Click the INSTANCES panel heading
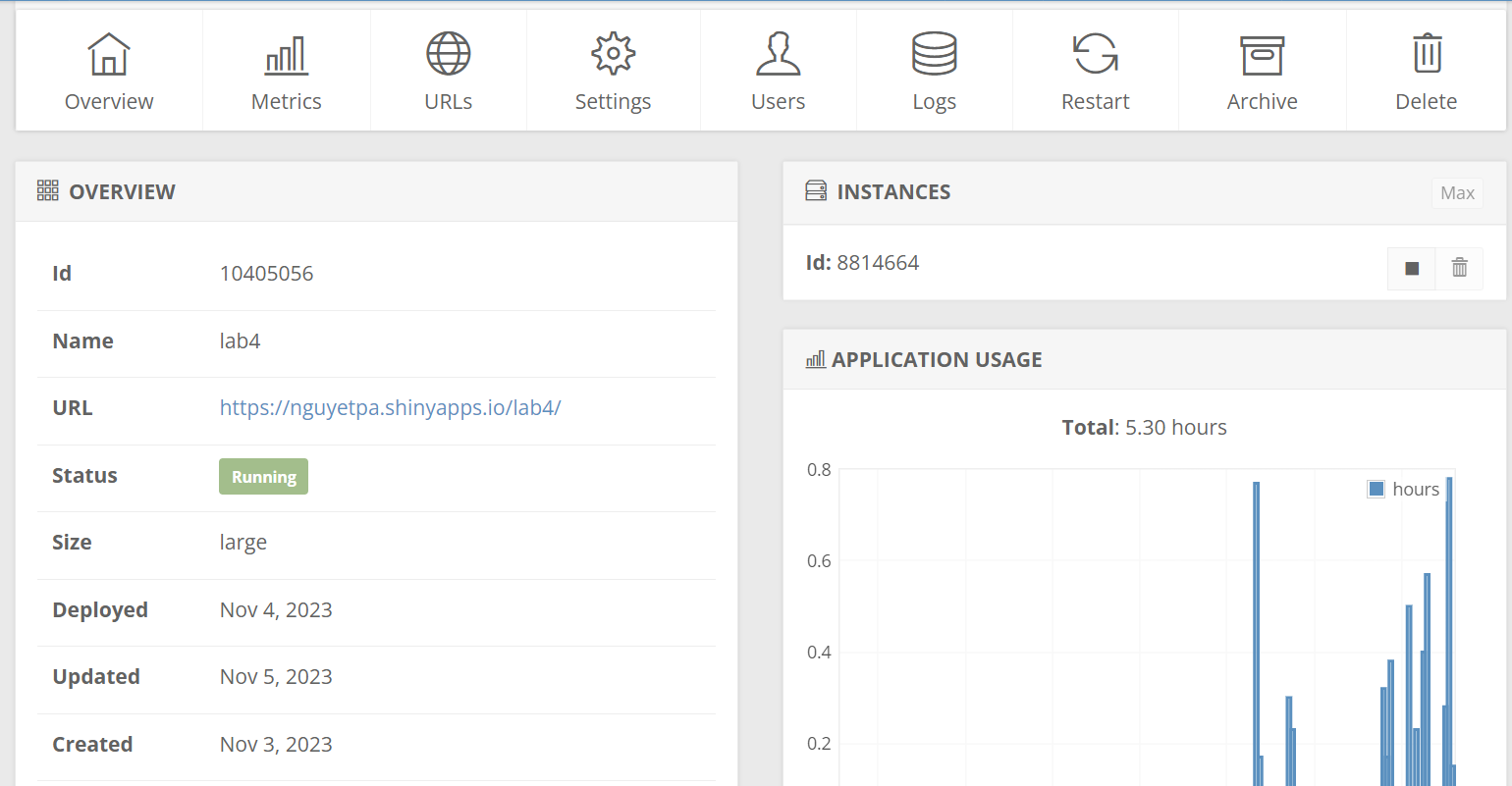This screenshot has height=786, width=1512. click(x=893, y=192)
